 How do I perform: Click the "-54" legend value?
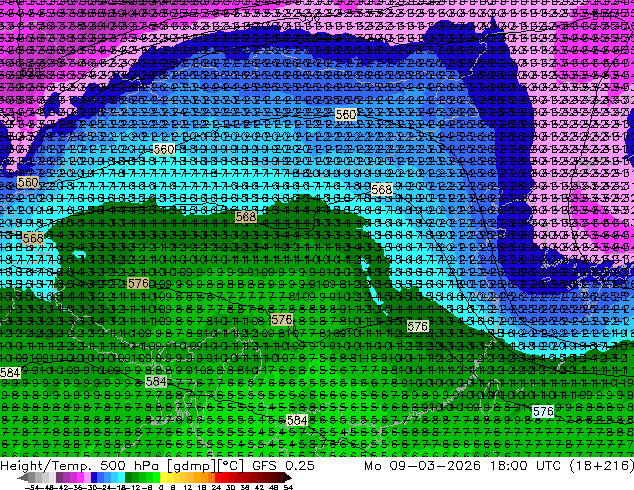pyautogui.click(x=32, y=488)
